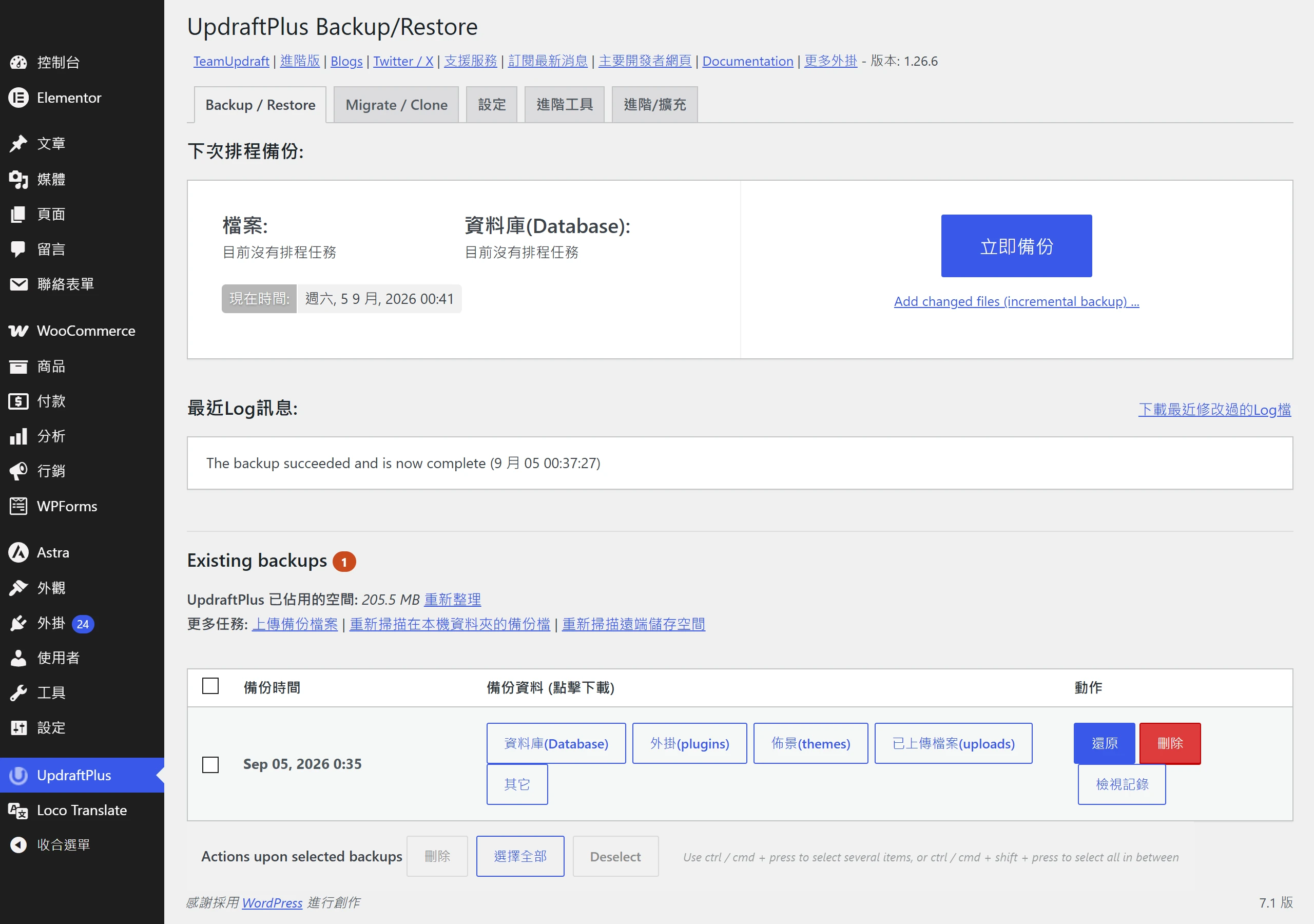
Task: Open the Twitter / X link
Action: pos(403,61)
